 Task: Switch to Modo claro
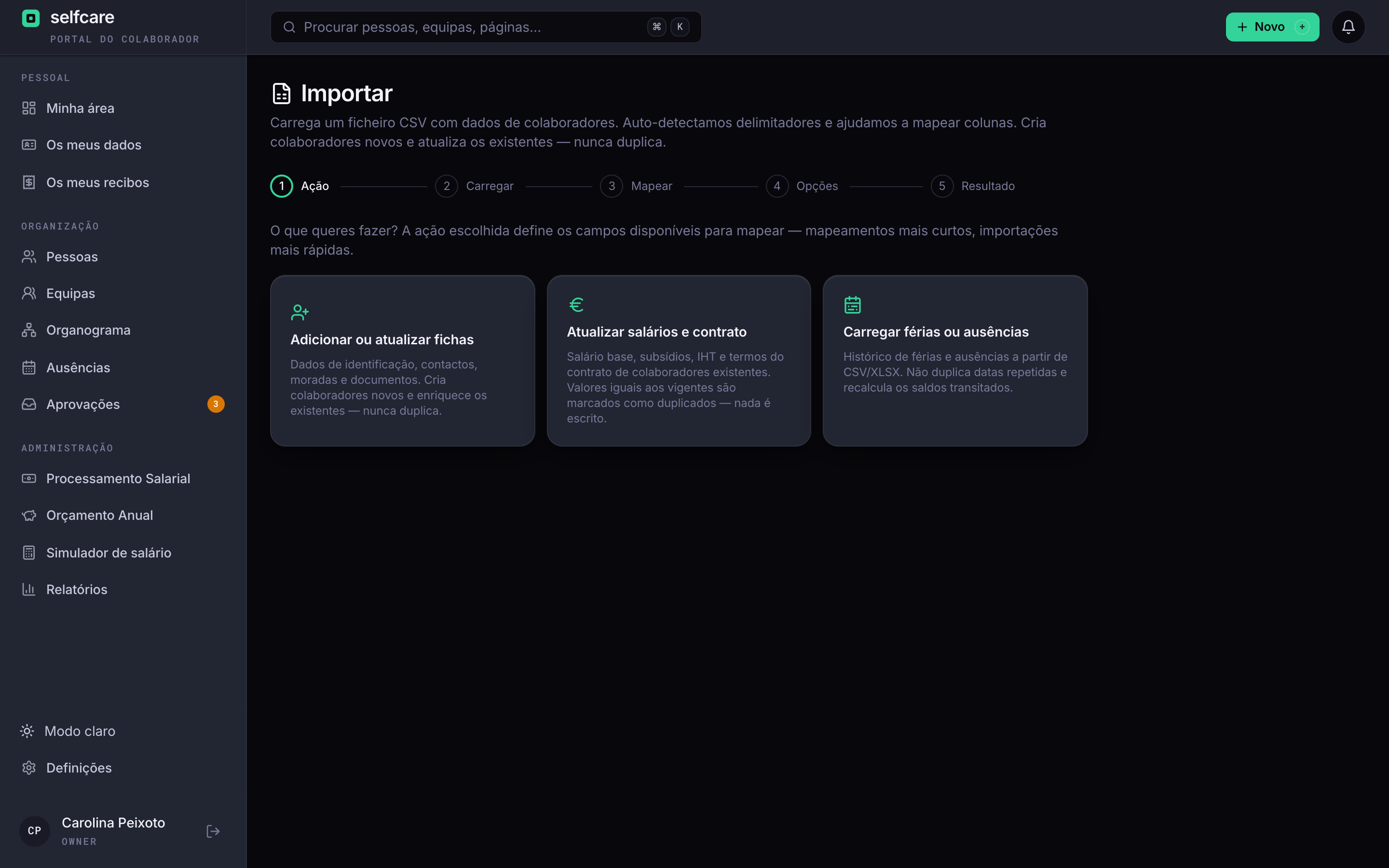[x=68, y=731]
